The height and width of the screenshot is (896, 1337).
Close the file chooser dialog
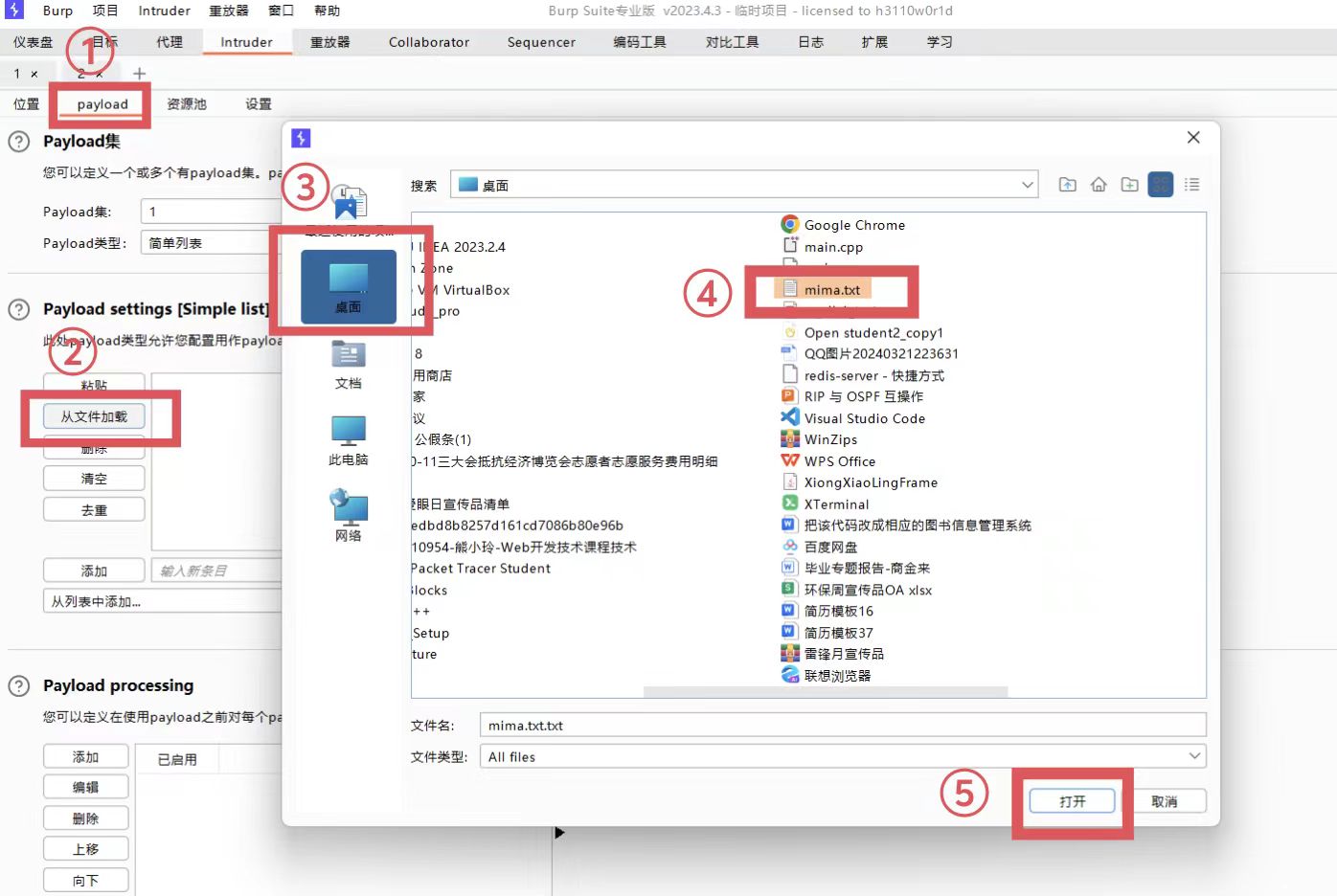click(x=1193, y=137)
